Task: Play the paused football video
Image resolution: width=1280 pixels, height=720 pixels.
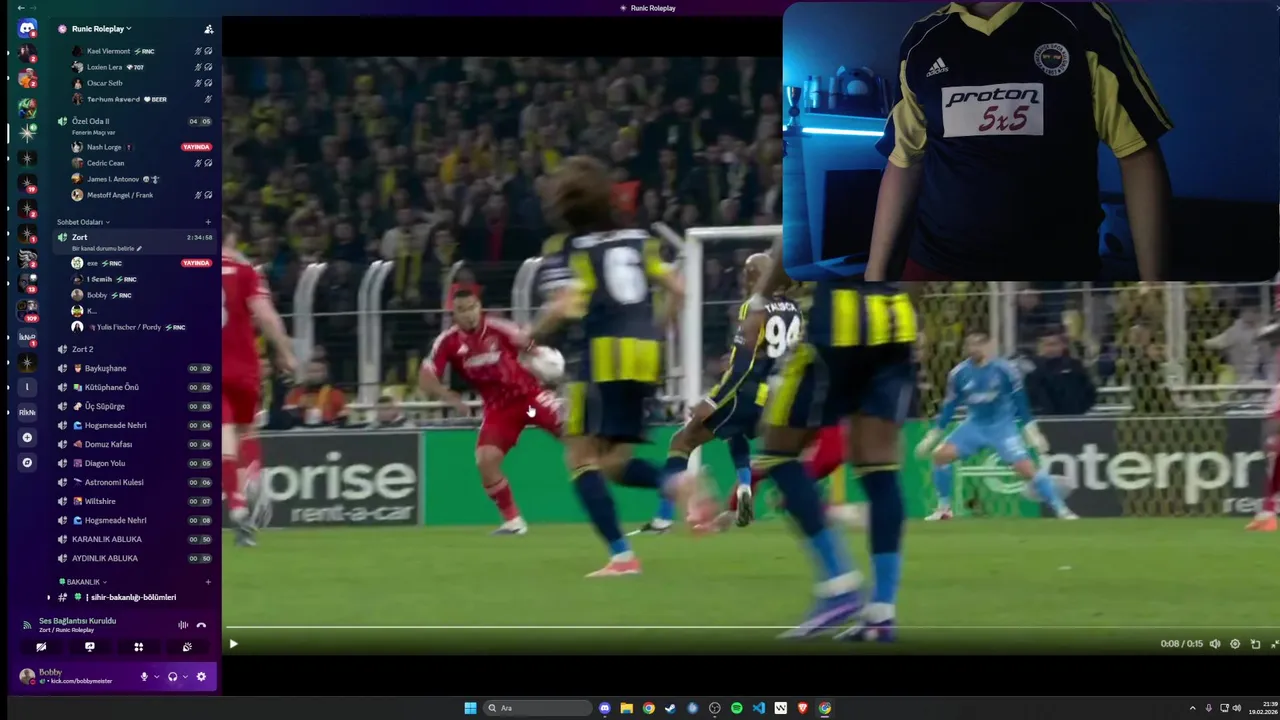Action: [x=234, y=644]
